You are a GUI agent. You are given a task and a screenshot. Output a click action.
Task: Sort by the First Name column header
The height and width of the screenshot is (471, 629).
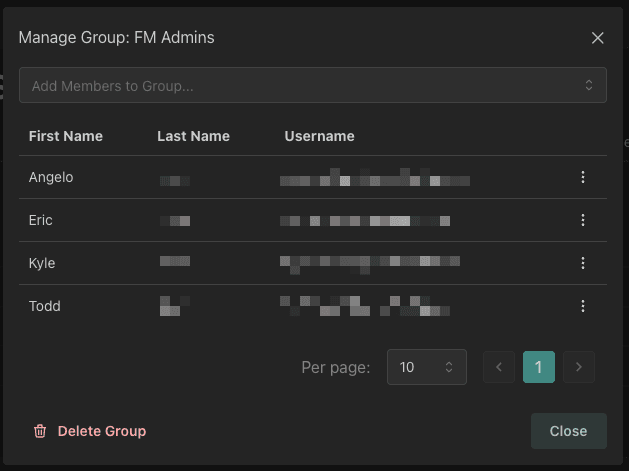pyautogui.click(x=66, y=136)
